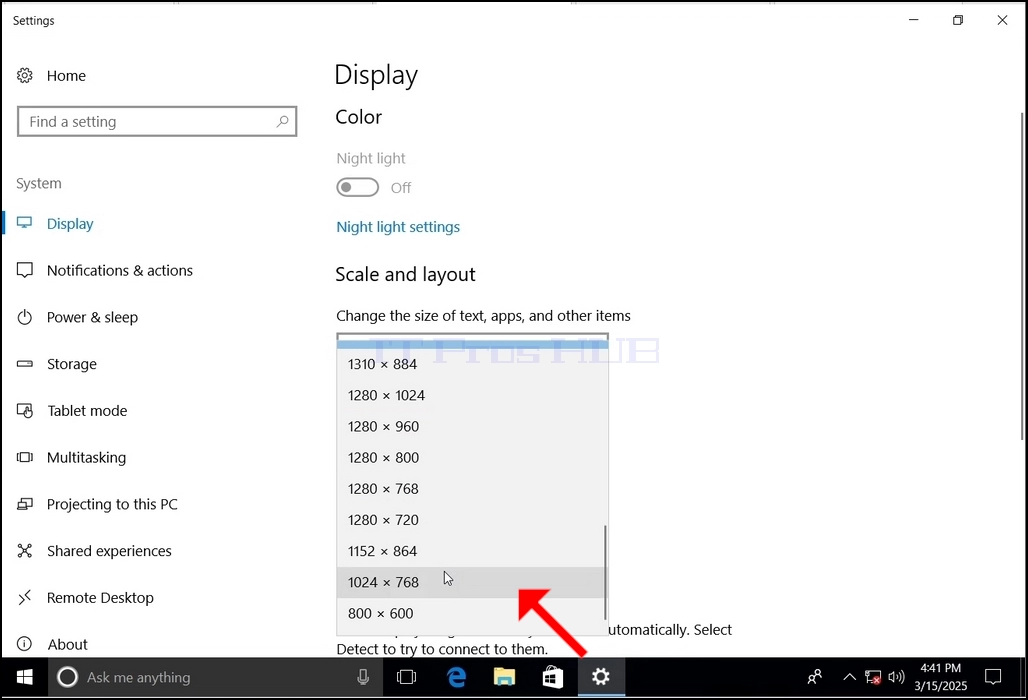Image resolution: width=1028 pixels, height=700 pixels.
Task: Select 1152 × 864 resolution
Action: (472, 551)
